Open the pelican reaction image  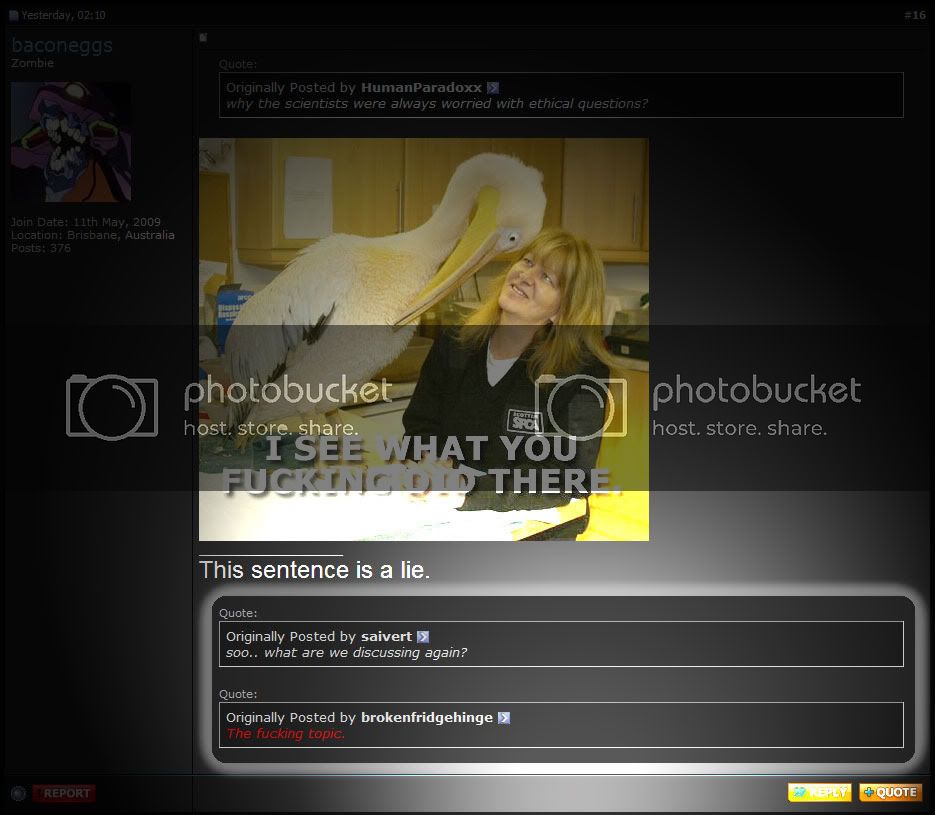tap(424, 340)
